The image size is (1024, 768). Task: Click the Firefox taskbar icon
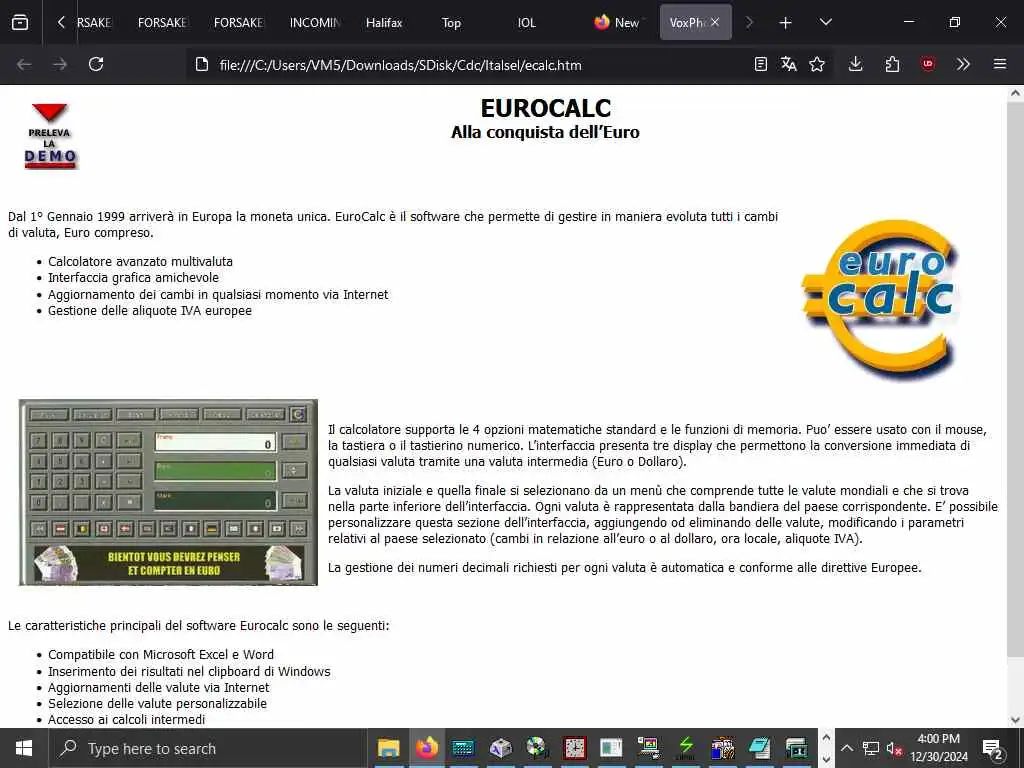coord(426,748)
